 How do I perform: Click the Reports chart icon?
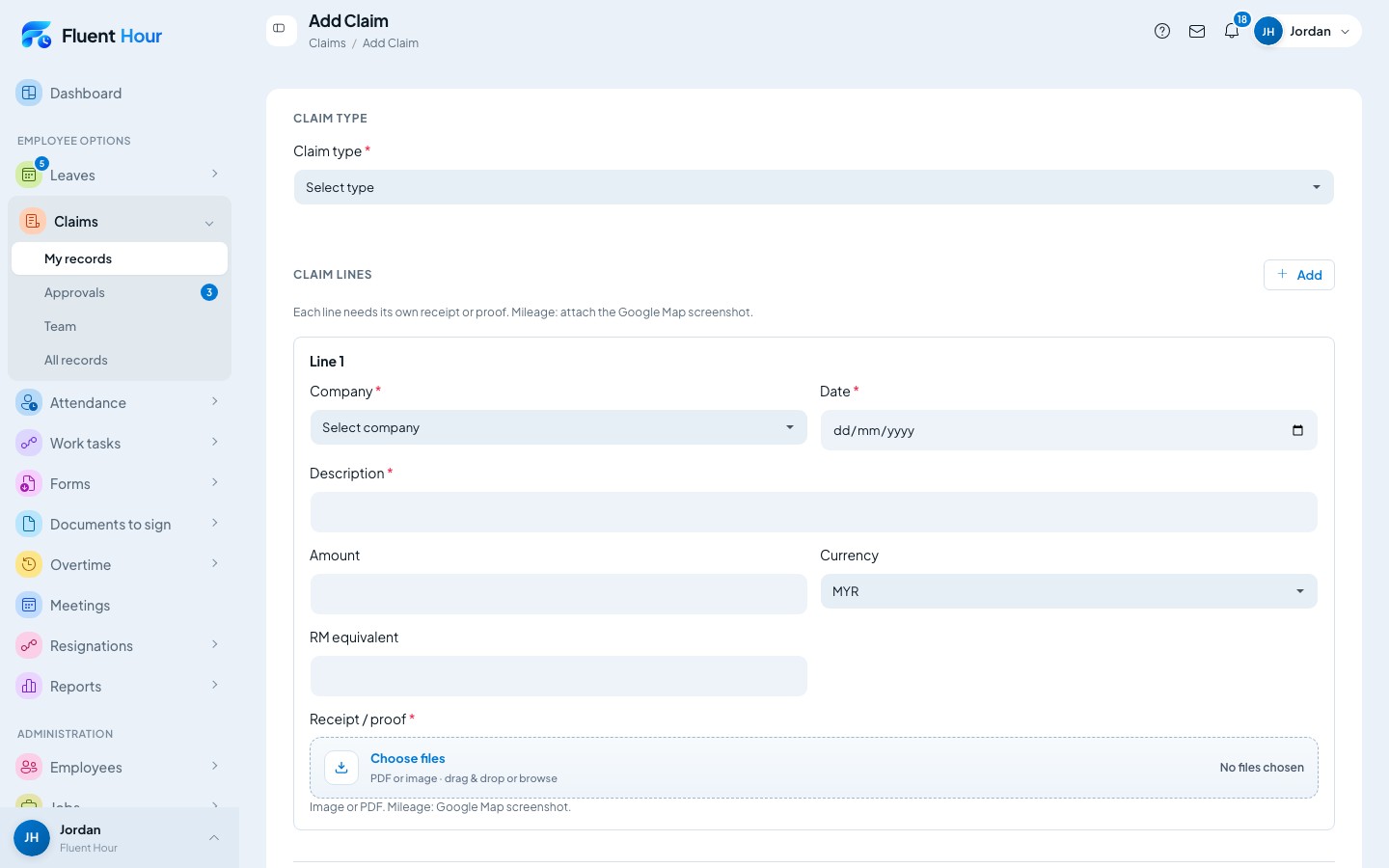coord(29,686)
